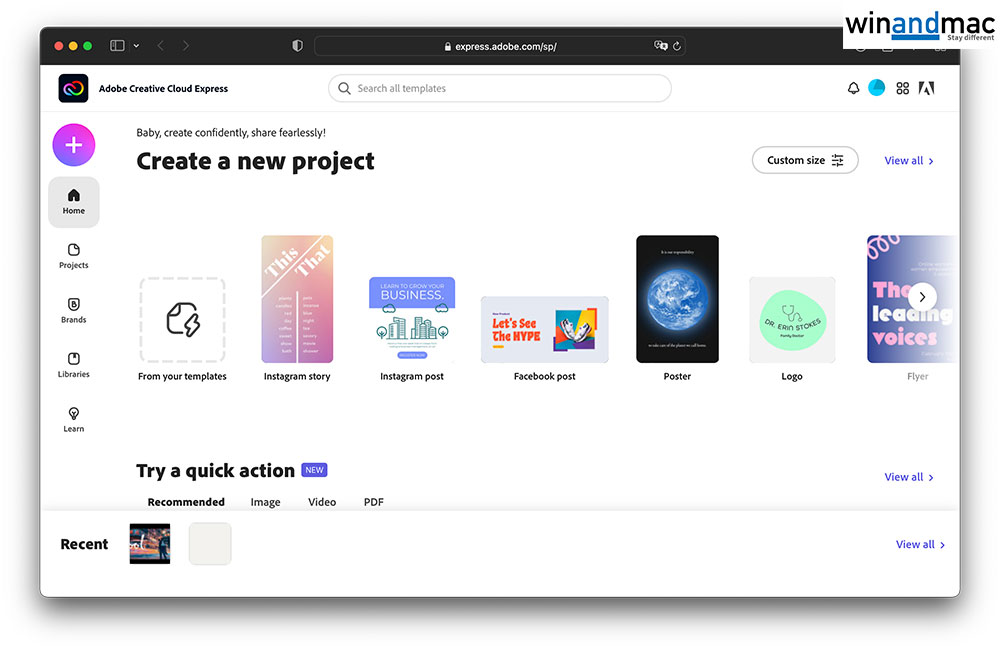Open the PDF quick action tab
The width and height of the screenshot is (1000, 650).
(373, 502)
